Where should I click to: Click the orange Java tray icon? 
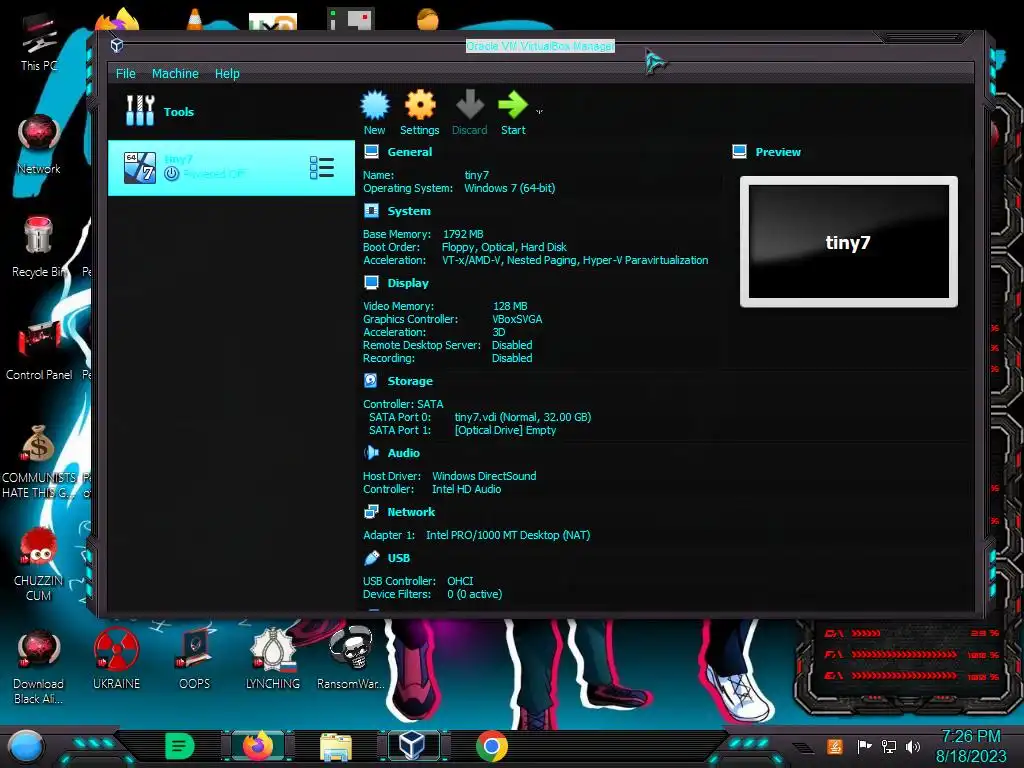(x=835, y=746)
